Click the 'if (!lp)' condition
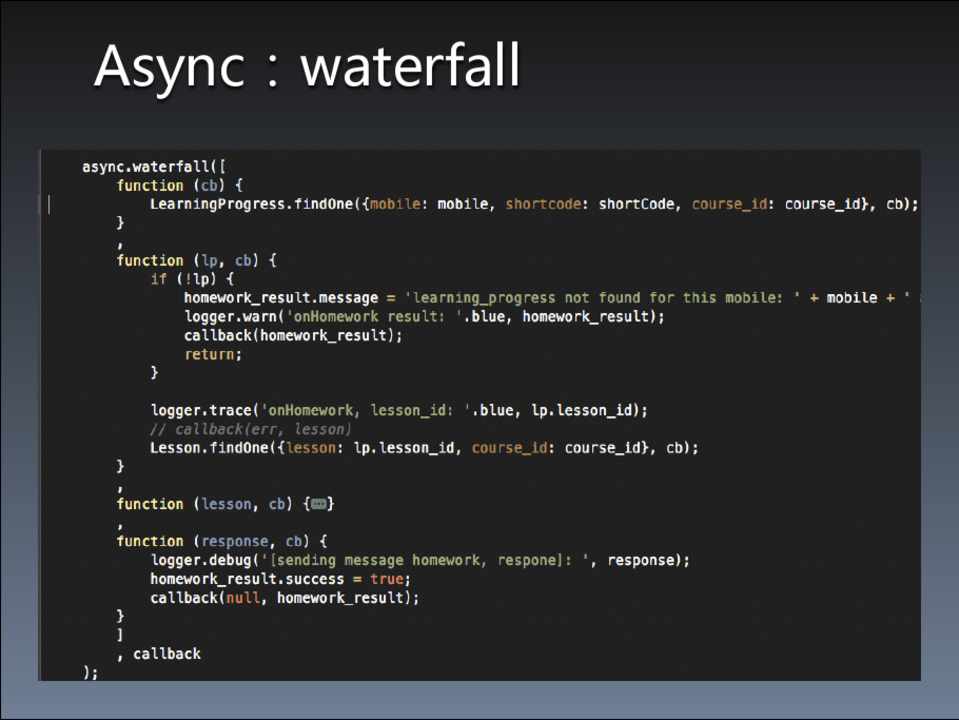This screenshot has width=959, height=720. point(192,279)
